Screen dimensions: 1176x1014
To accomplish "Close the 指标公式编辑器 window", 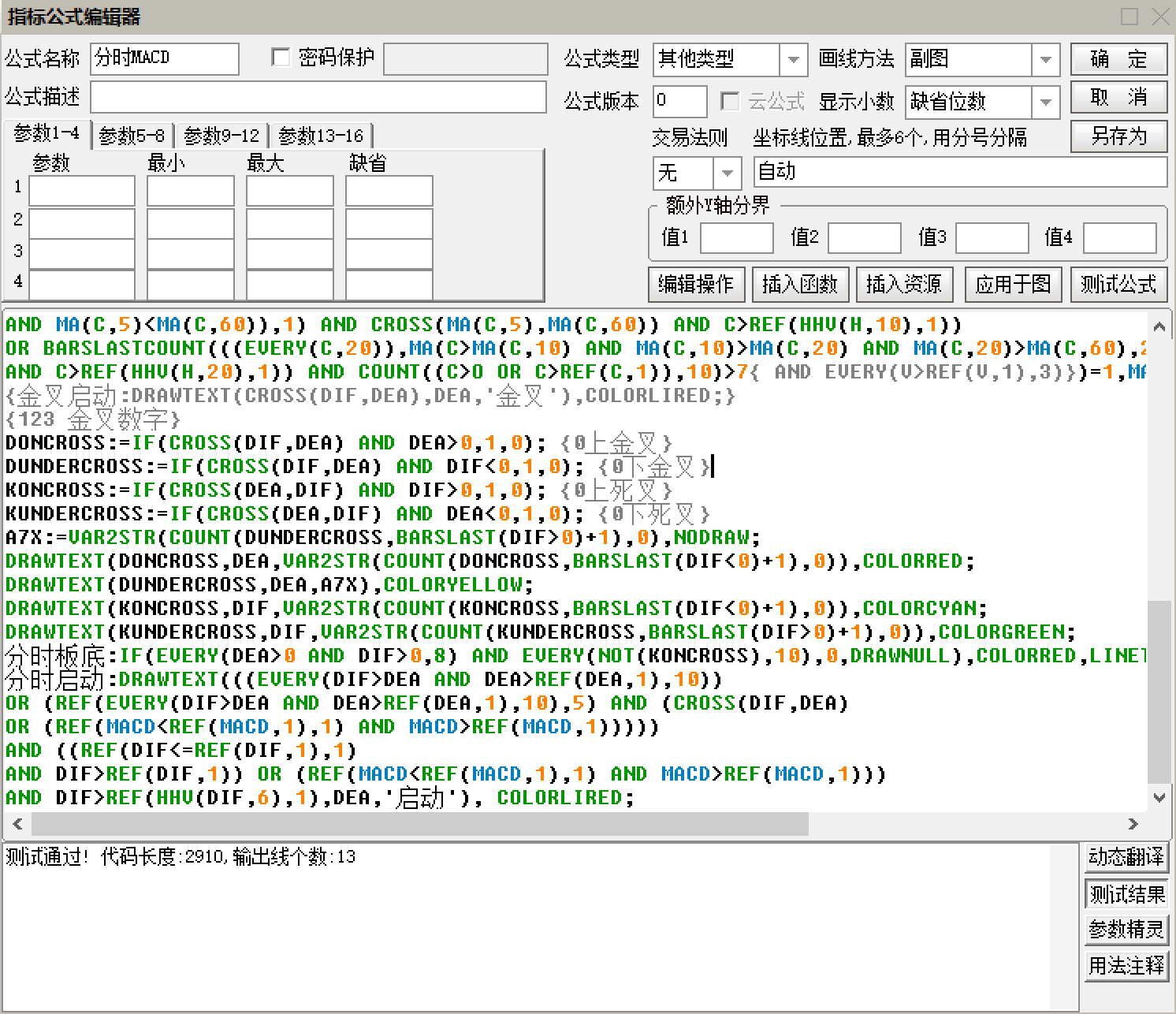I will 1160,17.
